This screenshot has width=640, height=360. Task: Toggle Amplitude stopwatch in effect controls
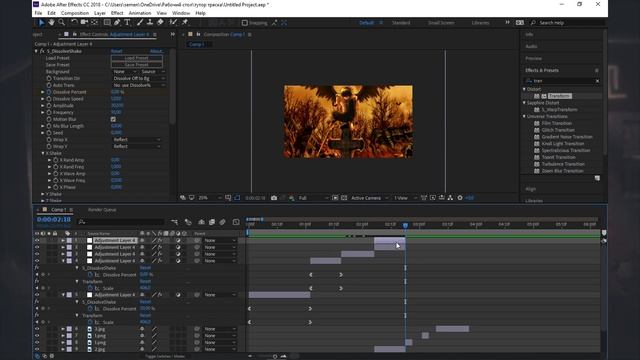coord(49,105)
